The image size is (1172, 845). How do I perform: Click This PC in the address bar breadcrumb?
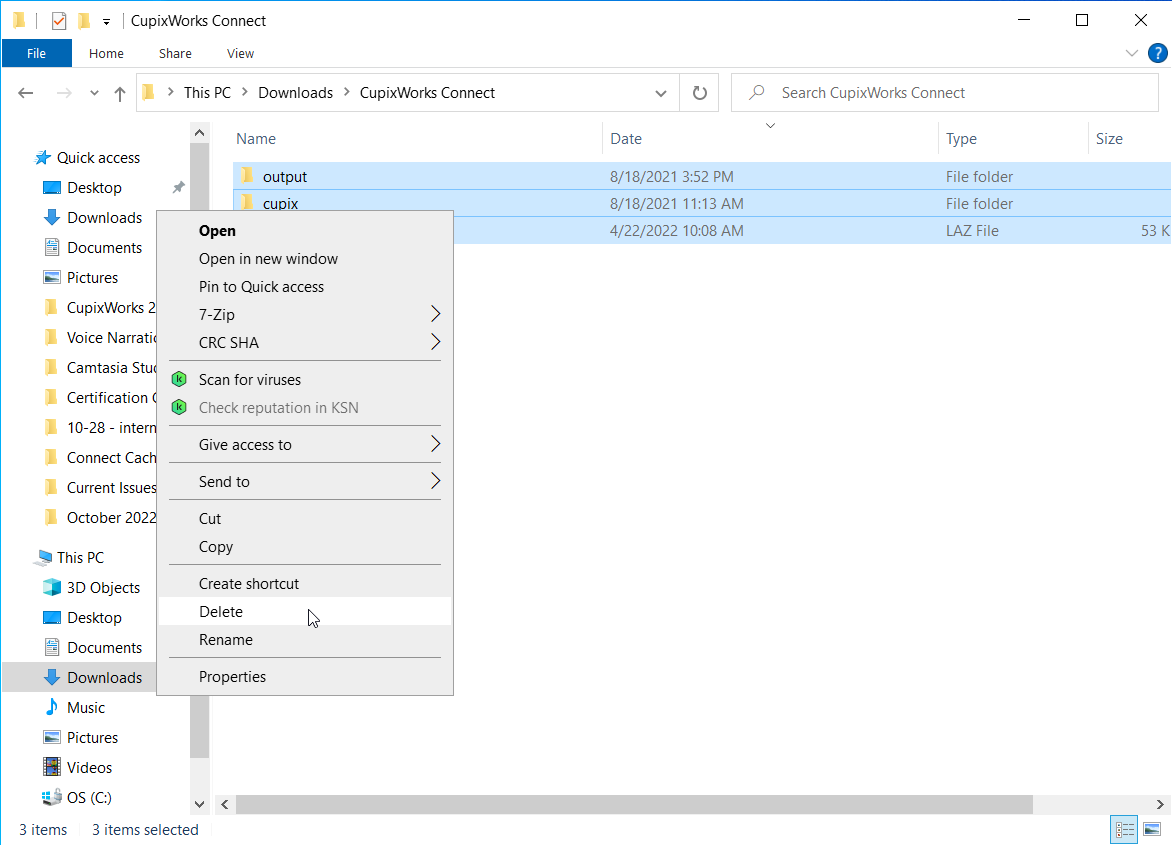point(207,93)
